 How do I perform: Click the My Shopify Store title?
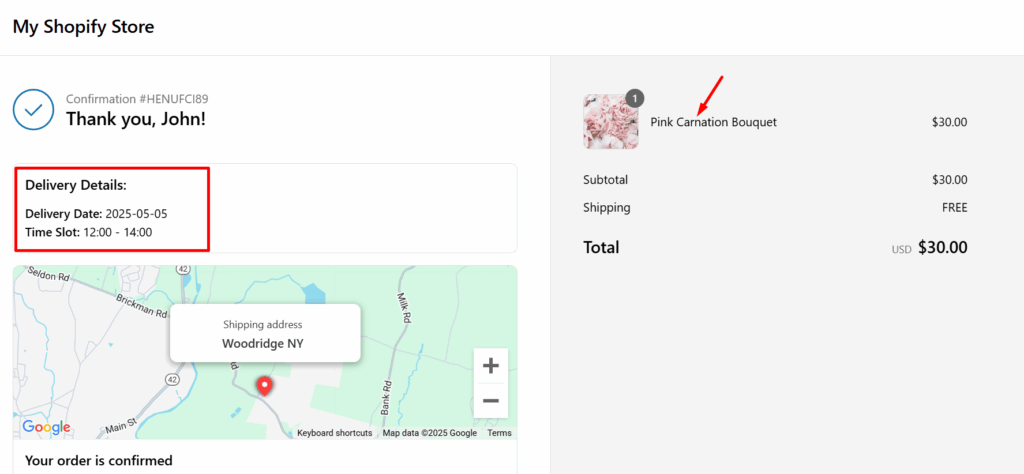pos(83,27)
